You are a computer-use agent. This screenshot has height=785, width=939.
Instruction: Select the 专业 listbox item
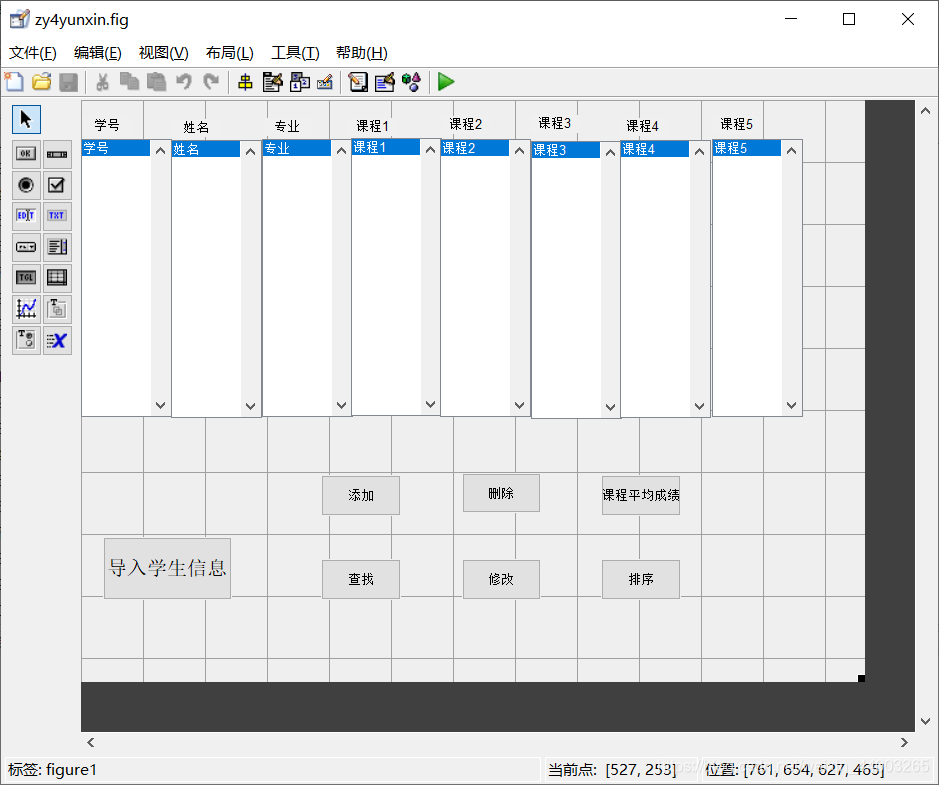coord(296,148)
